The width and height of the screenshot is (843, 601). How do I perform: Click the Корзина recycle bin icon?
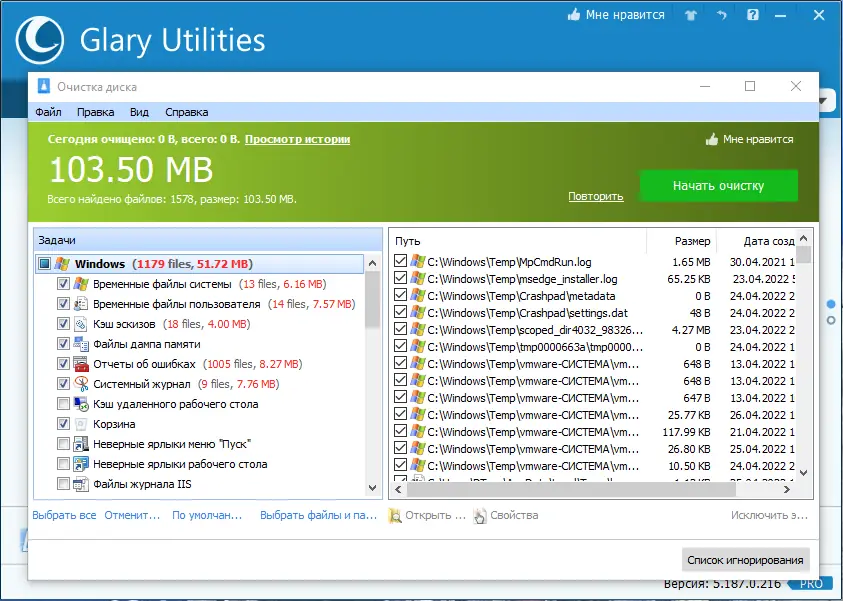pos(81,424)
